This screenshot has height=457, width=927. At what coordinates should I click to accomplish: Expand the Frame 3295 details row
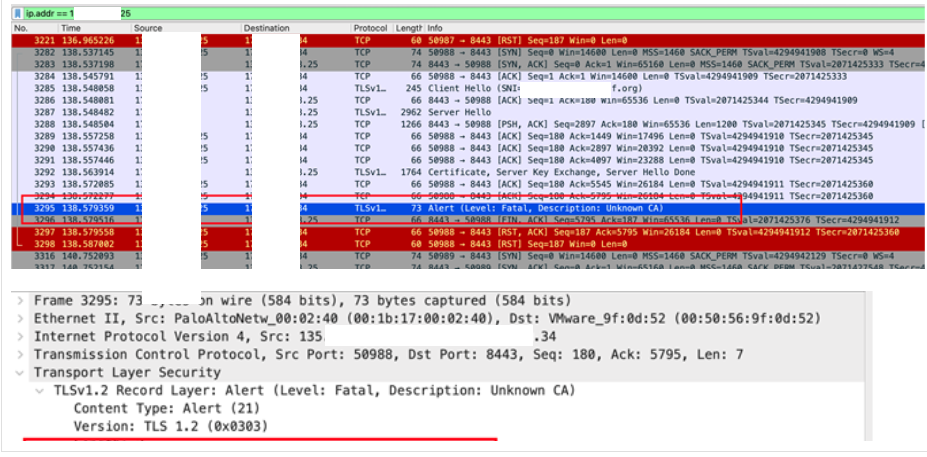[20, 300]
